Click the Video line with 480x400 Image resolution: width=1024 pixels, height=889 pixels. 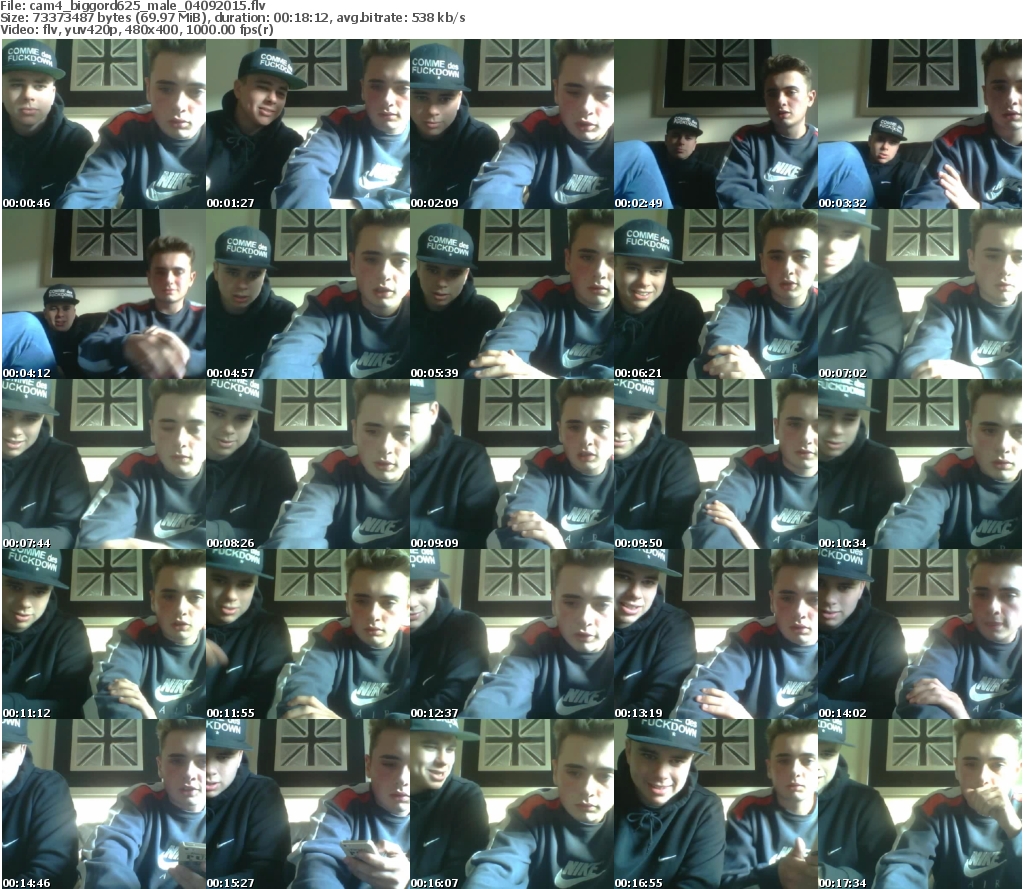click(x=137, y=29)
